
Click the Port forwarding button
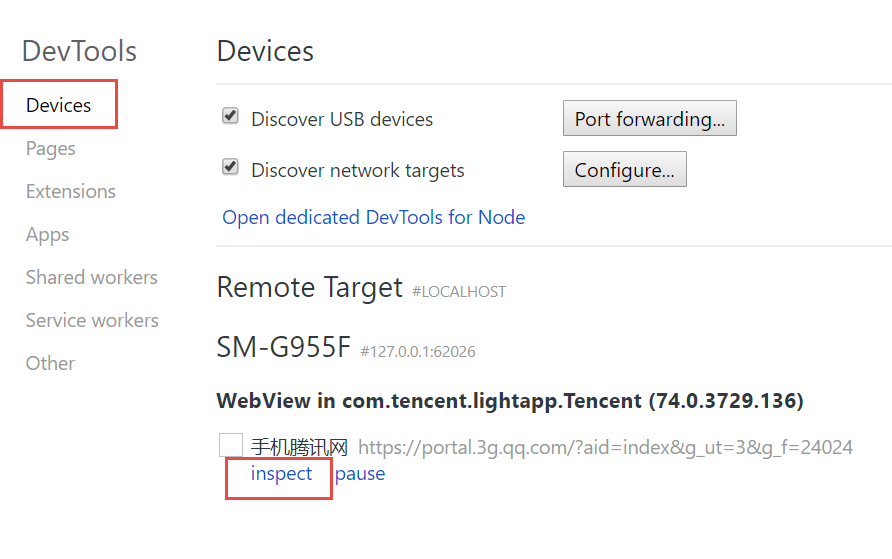(x=649, y=119)
